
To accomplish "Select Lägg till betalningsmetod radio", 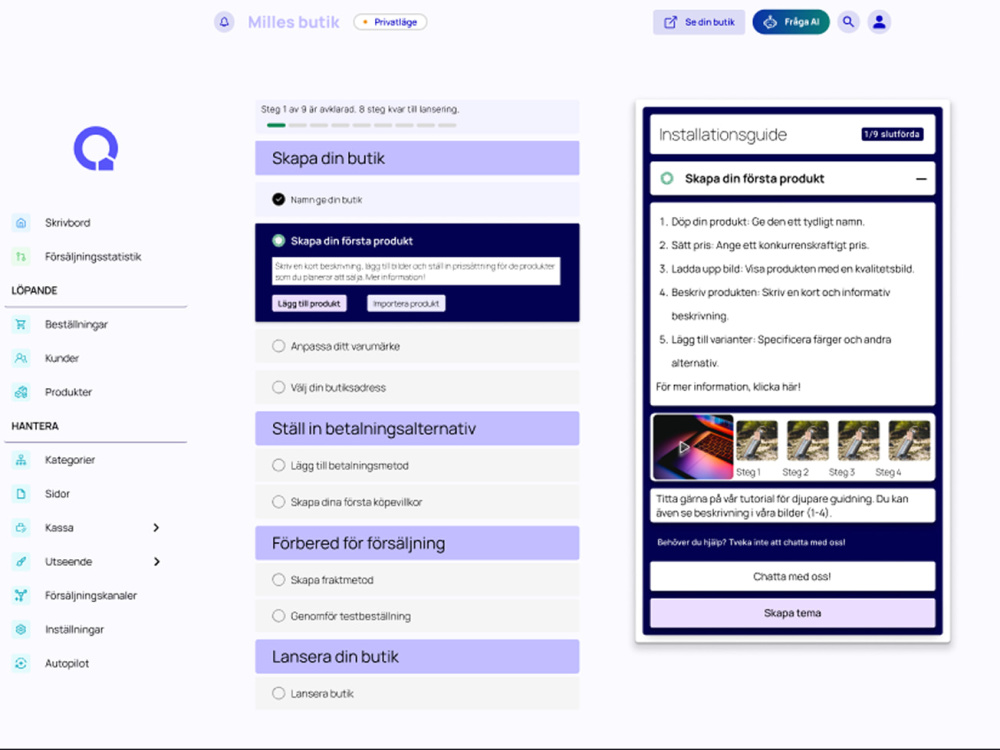I will (279, 466).
